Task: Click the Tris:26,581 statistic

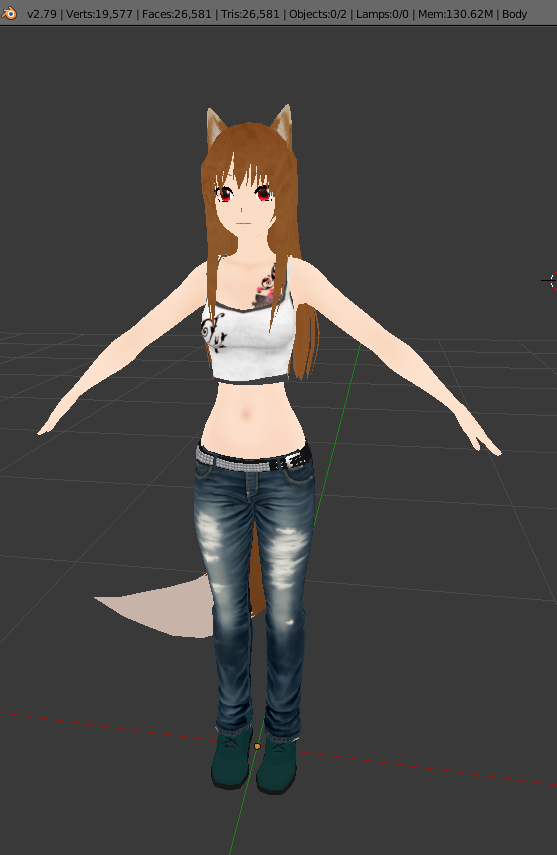Action: 250,14
